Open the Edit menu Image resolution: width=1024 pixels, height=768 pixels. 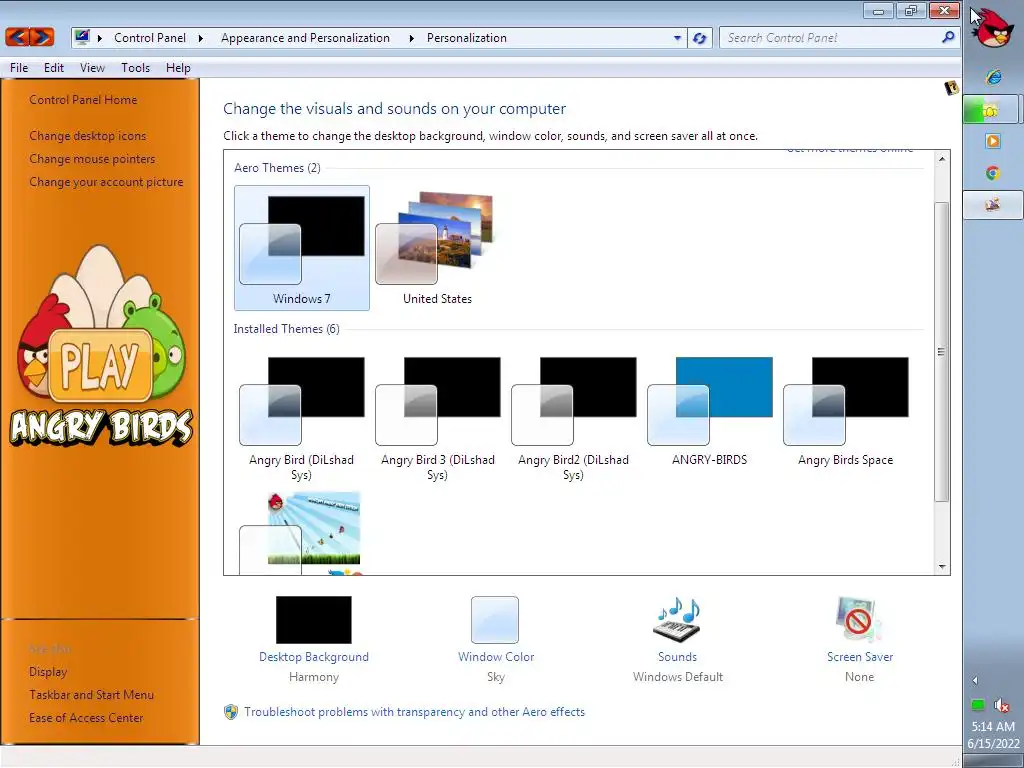pyautogui.click(x=54, y=68)
